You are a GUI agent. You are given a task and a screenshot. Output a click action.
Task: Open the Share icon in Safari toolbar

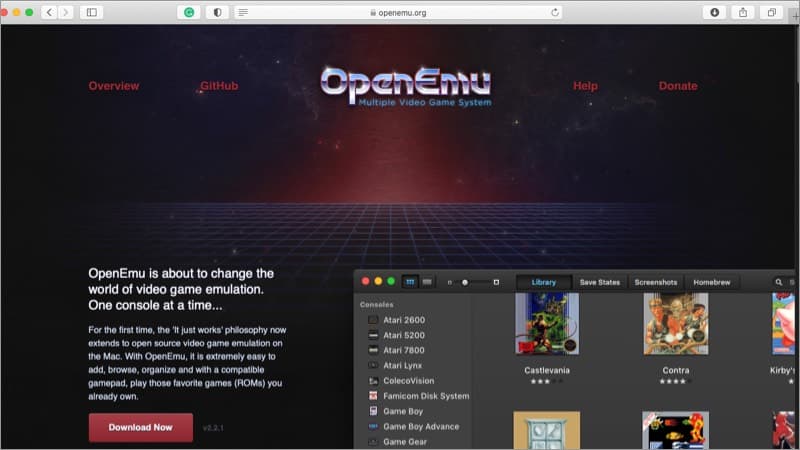tap(743, 12)
